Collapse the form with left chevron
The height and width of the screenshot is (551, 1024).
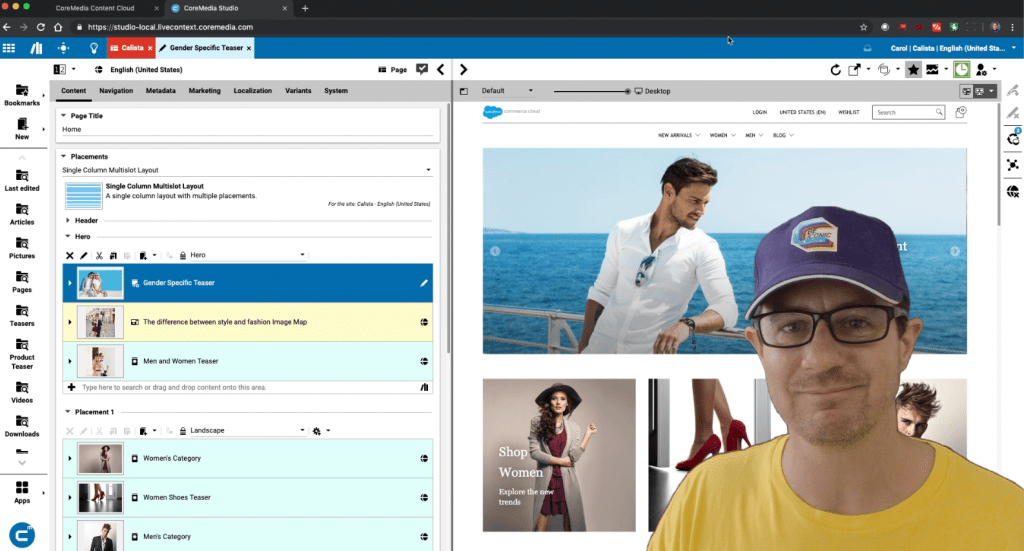(441, 69)
